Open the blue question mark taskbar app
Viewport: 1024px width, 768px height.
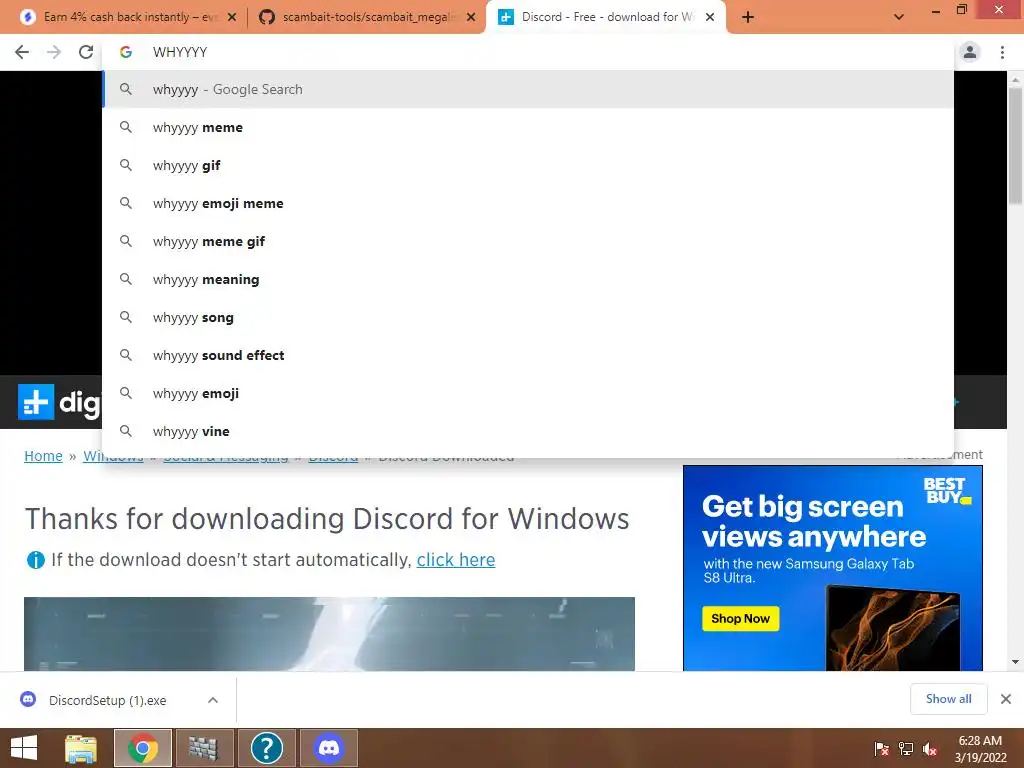tap(266, 748)
